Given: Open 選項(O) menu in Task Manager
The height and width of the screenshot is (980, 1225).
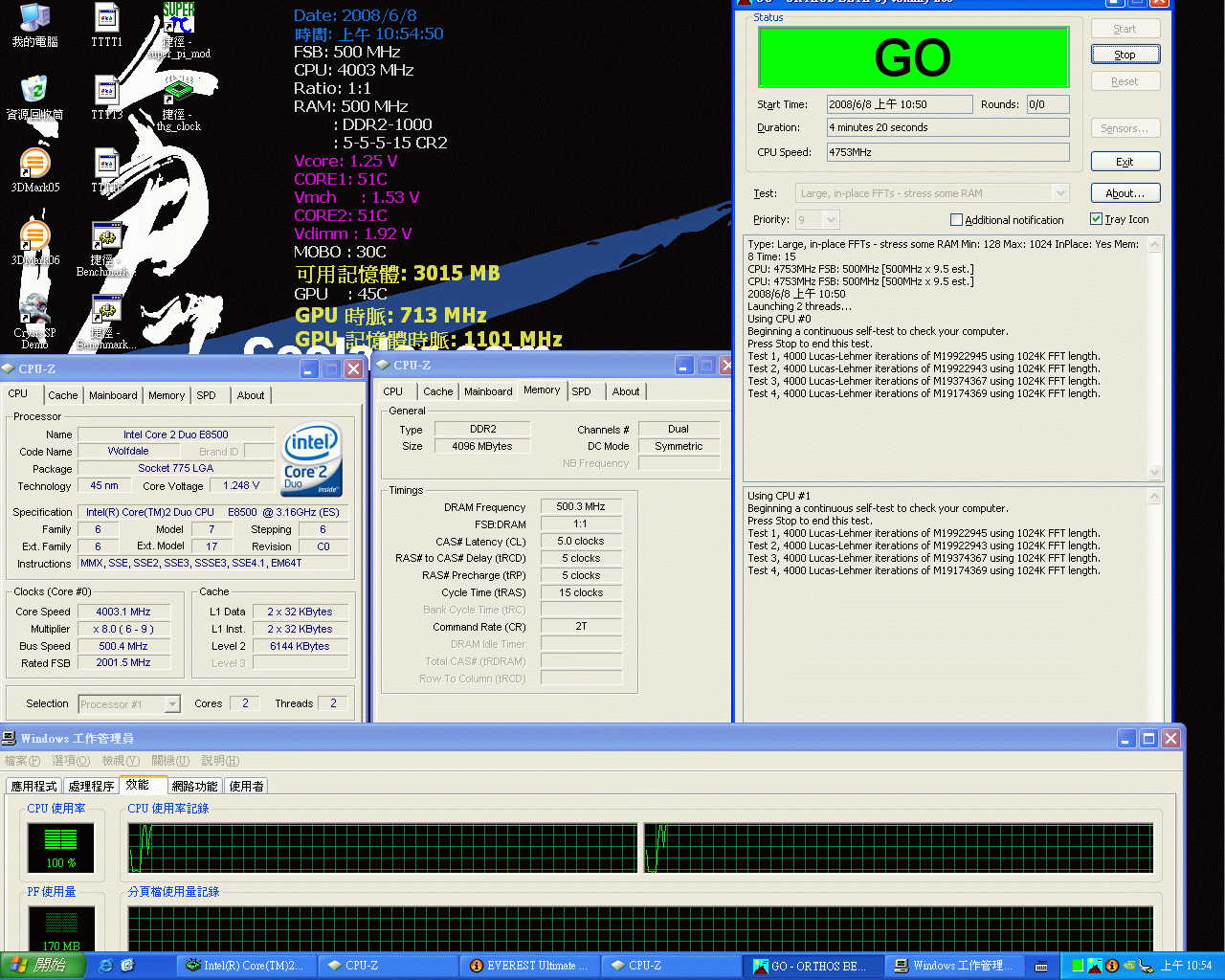Looking at the screenshot, I should click(71, 761).
